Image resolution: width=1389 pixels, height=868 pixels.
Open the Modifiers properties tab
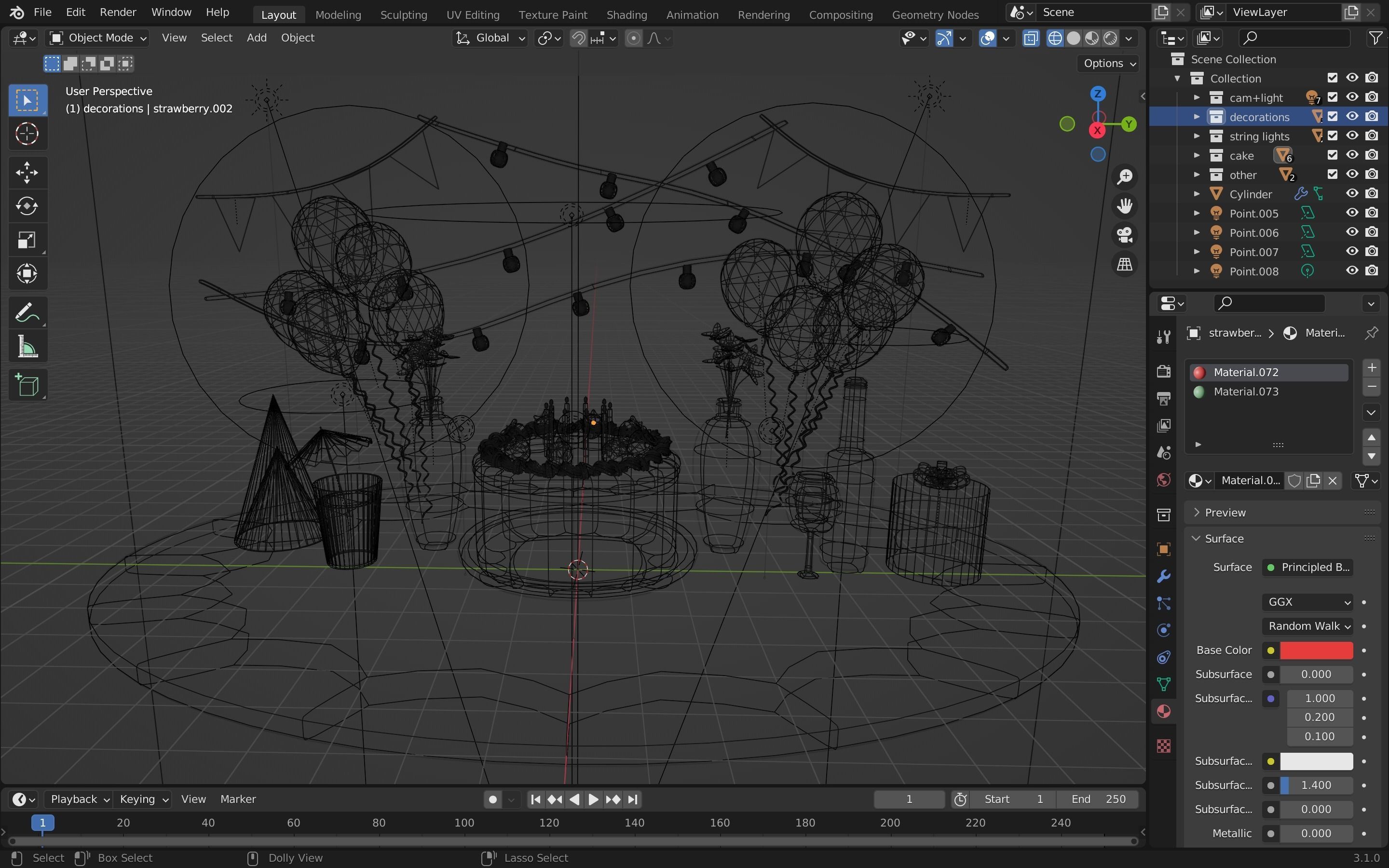click(x=1163, y=576)
